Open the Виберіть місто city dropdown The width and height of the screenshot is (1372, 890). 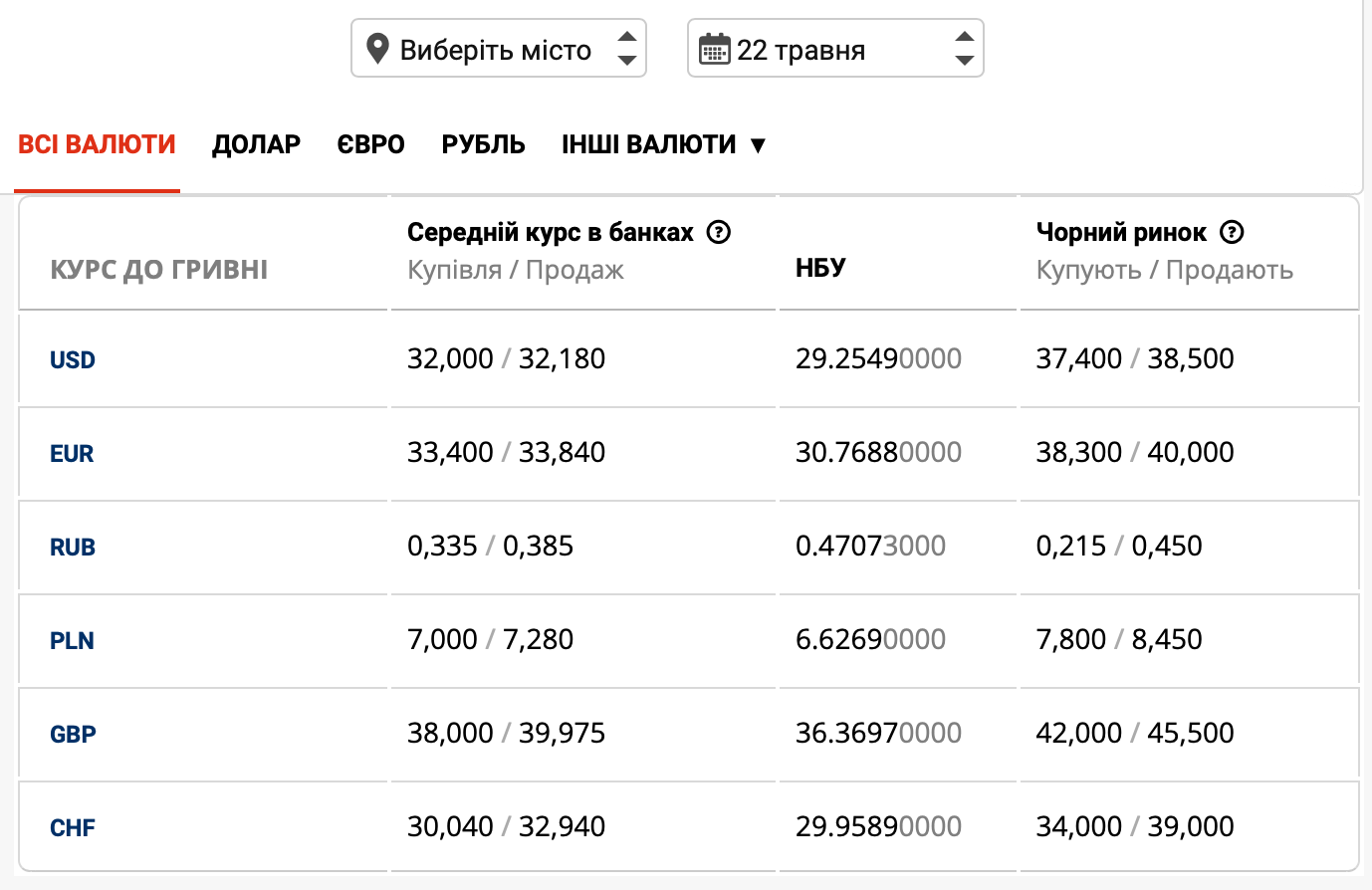tap(498, 49)
